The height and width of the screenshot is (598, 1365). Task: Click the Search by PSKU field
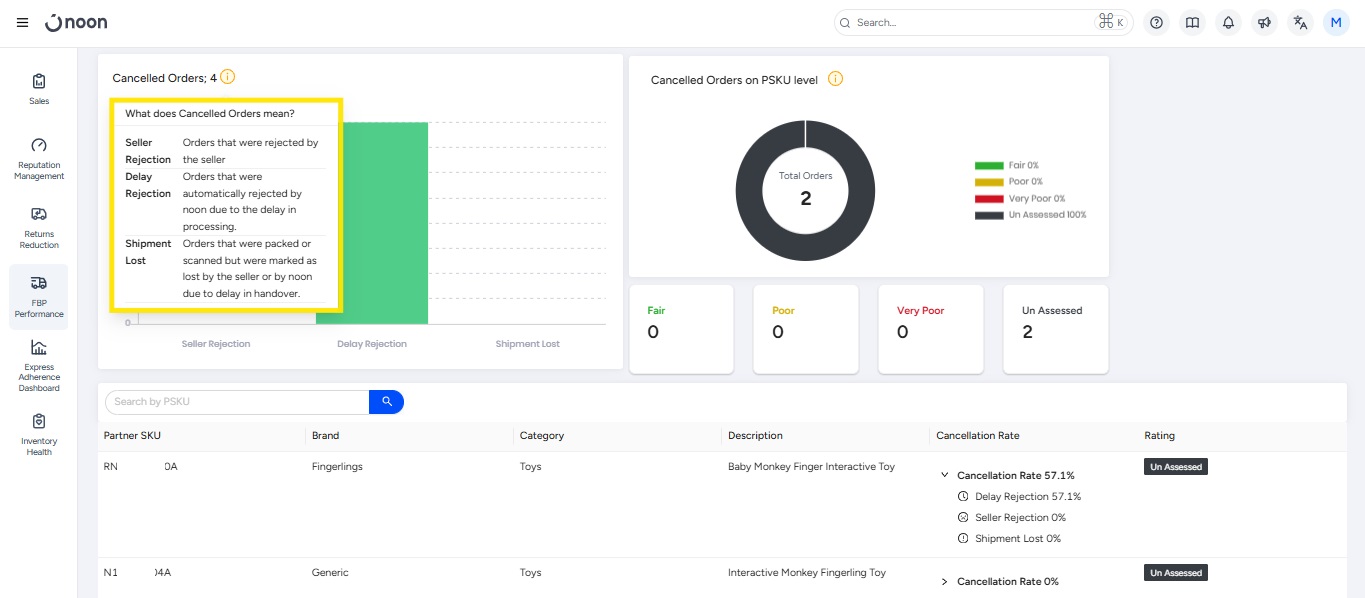pos(237,402)
